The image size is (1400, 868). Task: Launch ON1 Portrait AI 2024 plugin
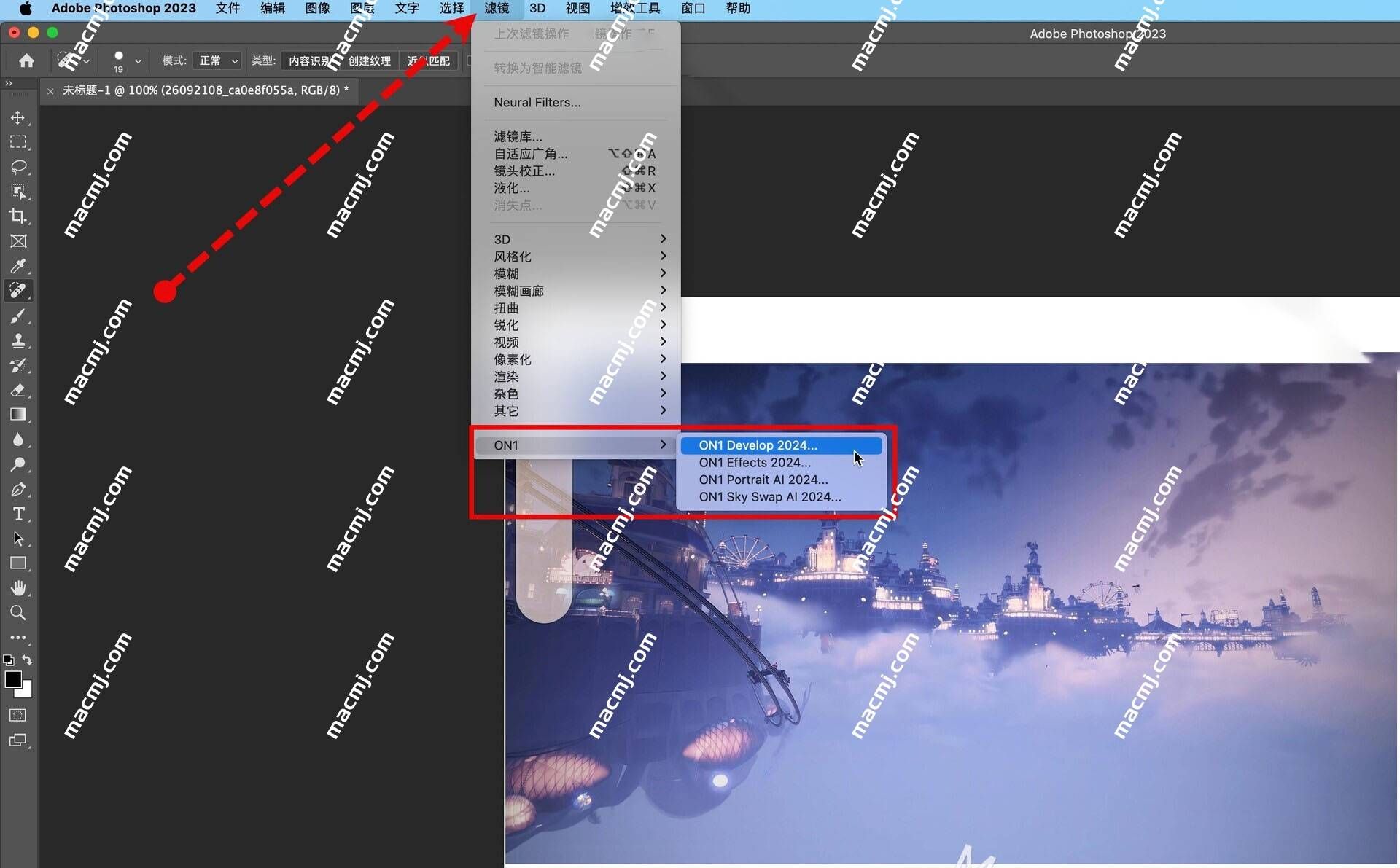click(781, 480)
